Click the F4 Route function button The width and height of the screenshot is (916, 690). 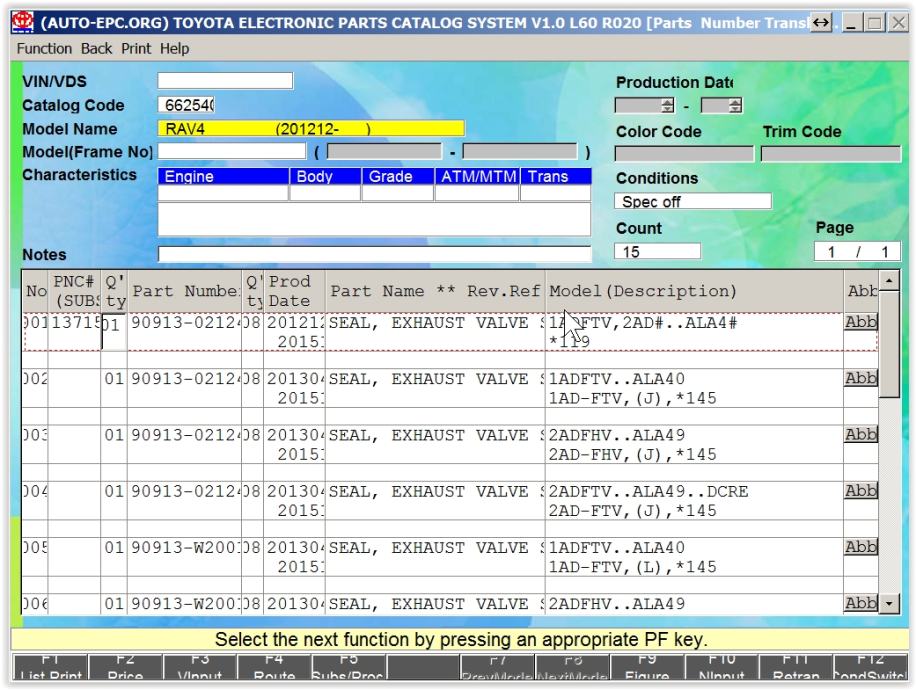[x=274, y=667]
